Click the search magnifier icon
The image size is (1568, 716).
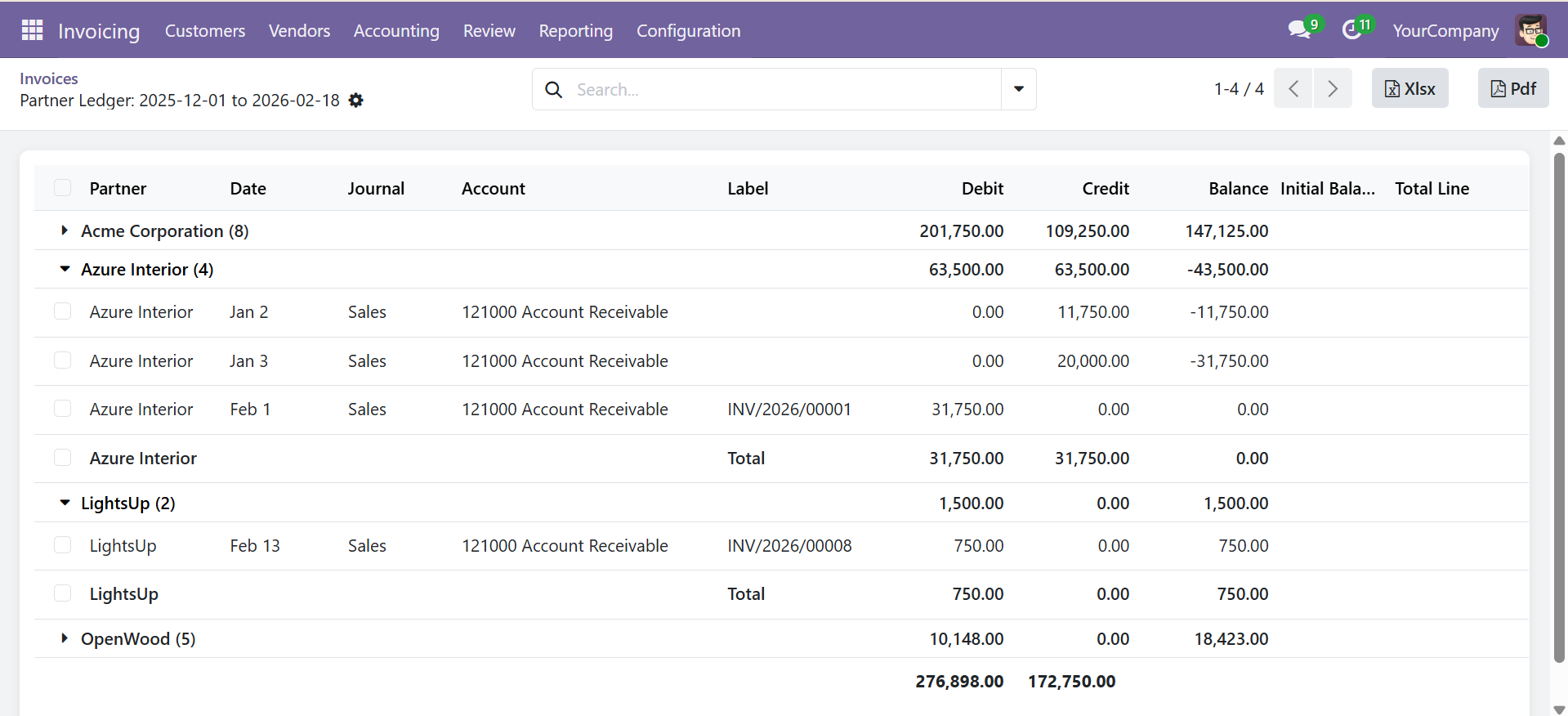[x=554, y=90]
